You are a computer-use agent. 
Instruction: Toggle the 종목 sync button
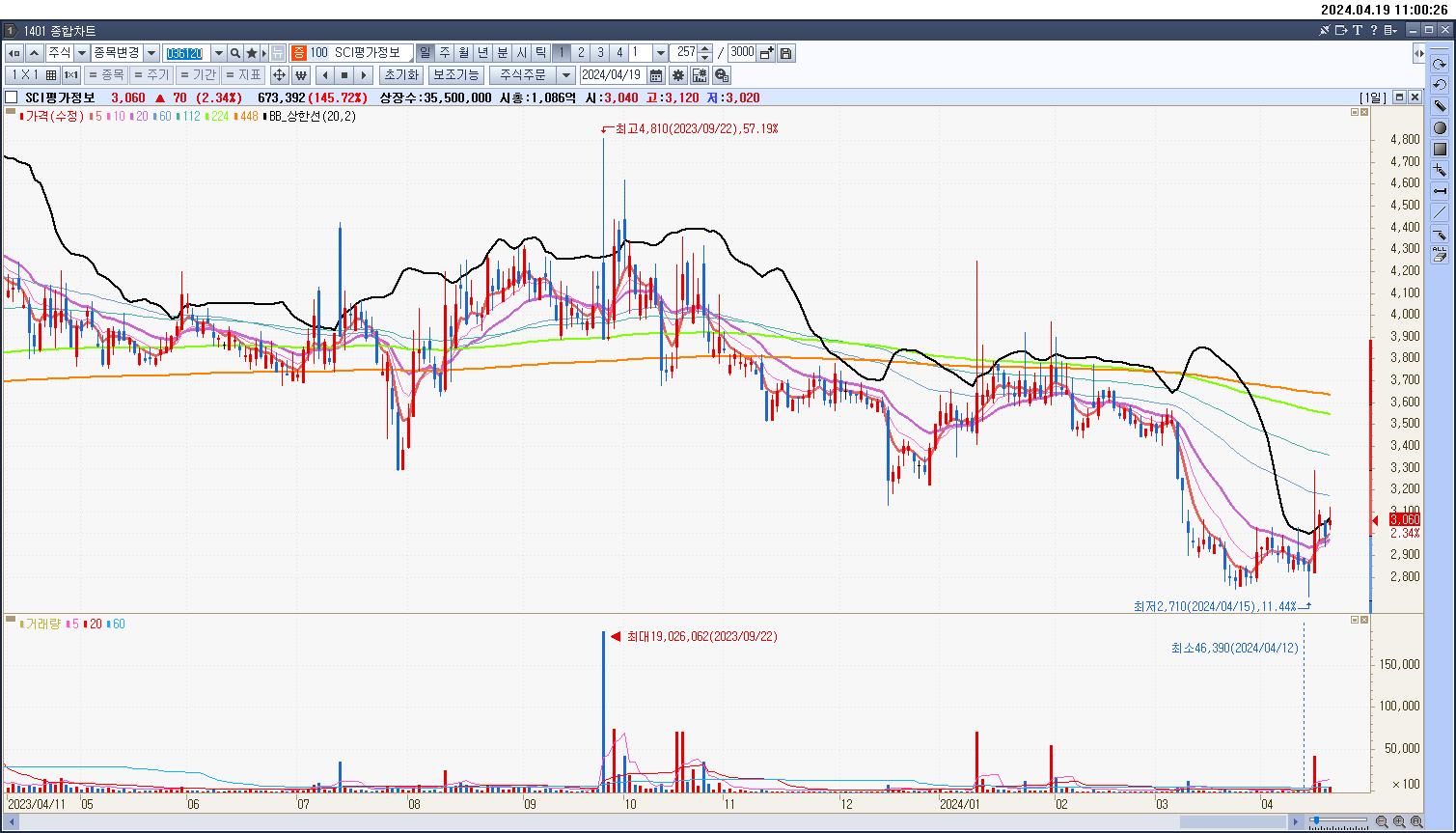click(x=106, y=75)
